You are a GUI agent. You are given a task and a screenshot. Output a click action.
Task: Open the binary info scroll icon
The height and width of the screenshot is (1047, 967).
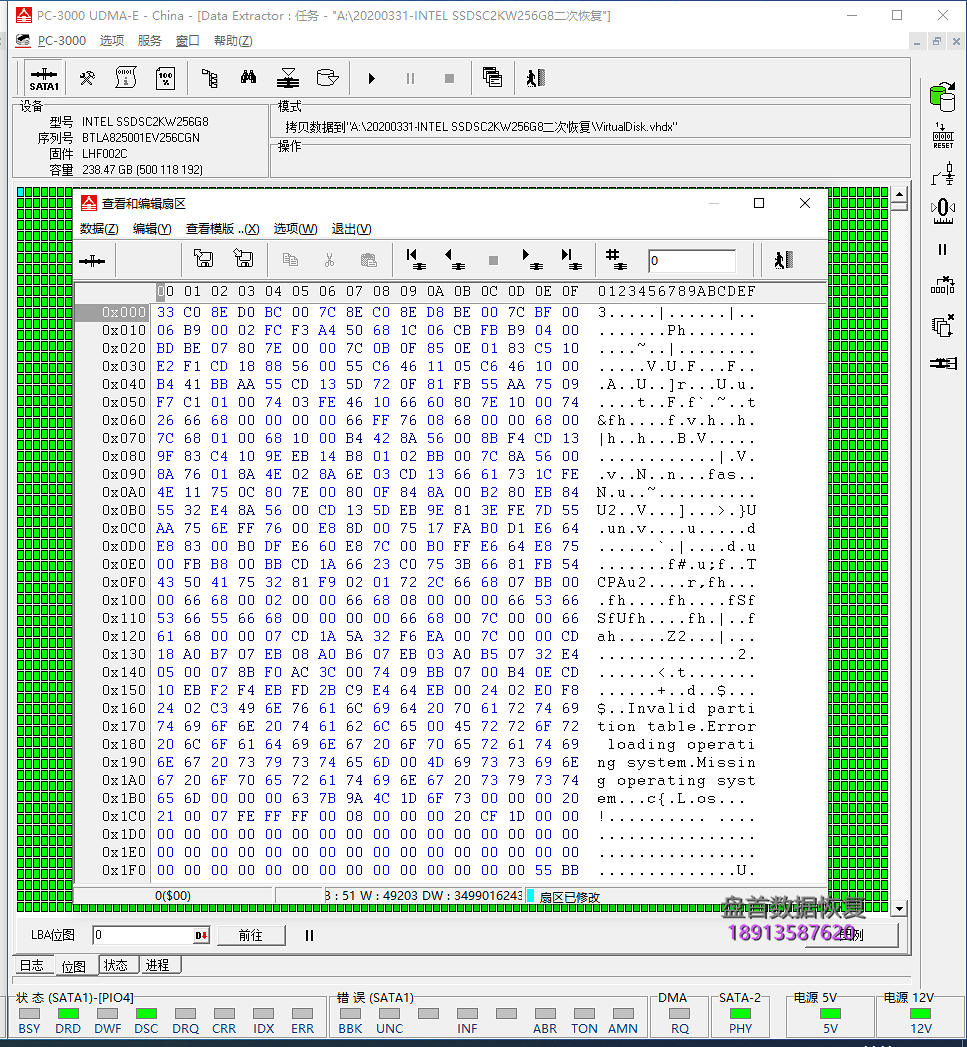coord(126,79)
